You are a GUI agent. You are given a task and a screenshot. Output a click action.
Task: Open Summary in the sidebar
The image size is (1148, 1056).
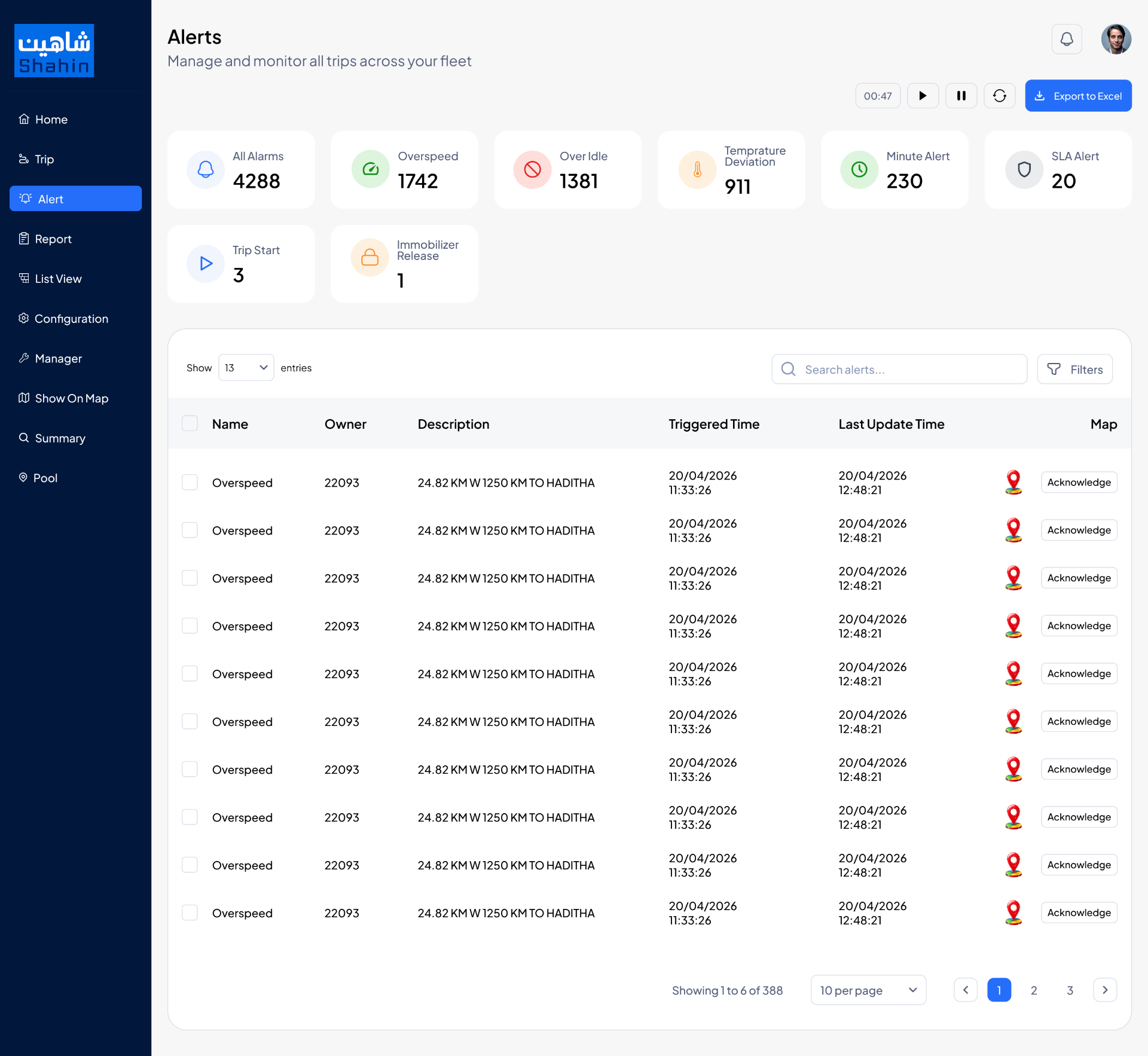pyautogui.click(x=75, y=438)
